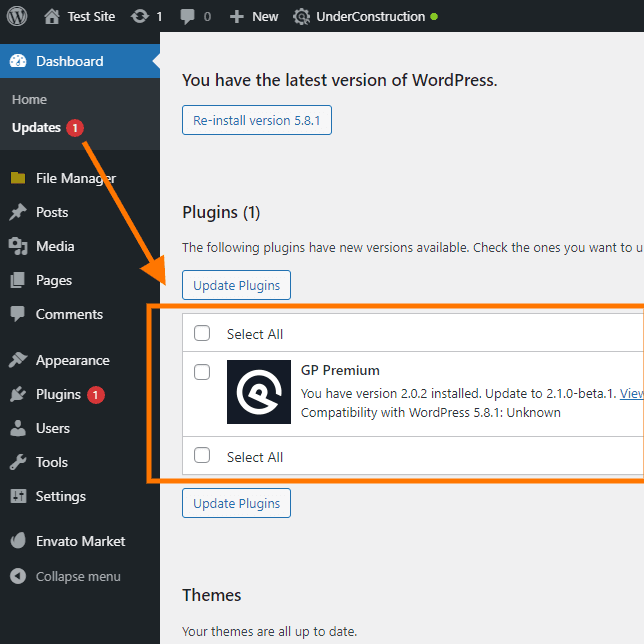Viewport: 644px width, 644px height.
Task: Open the Settings menu
Action: [61, 496]
